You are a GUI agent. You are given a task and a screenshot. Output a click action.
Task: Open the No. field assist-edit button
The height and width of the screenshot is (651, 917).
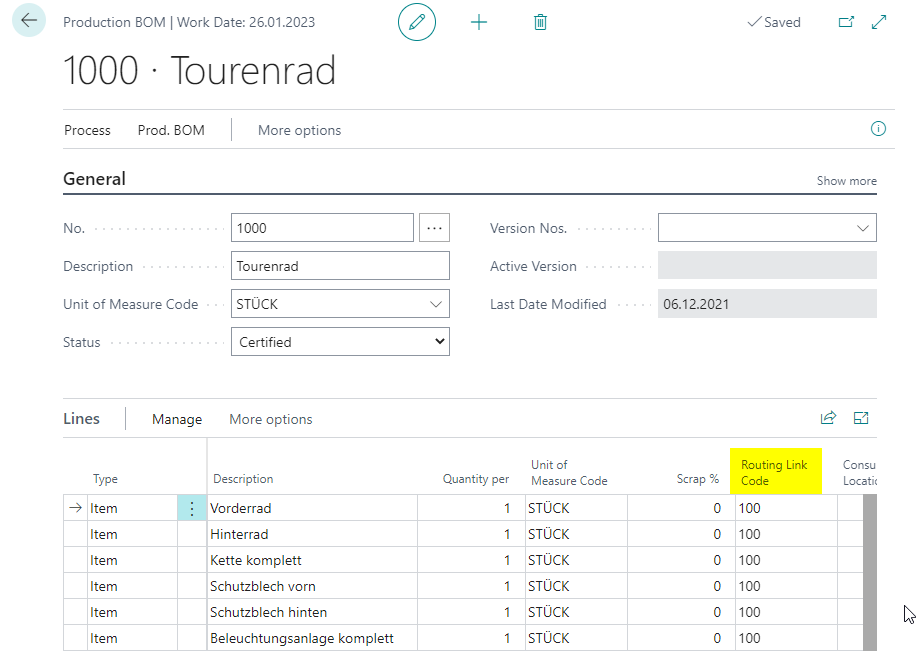click(435, 228)
